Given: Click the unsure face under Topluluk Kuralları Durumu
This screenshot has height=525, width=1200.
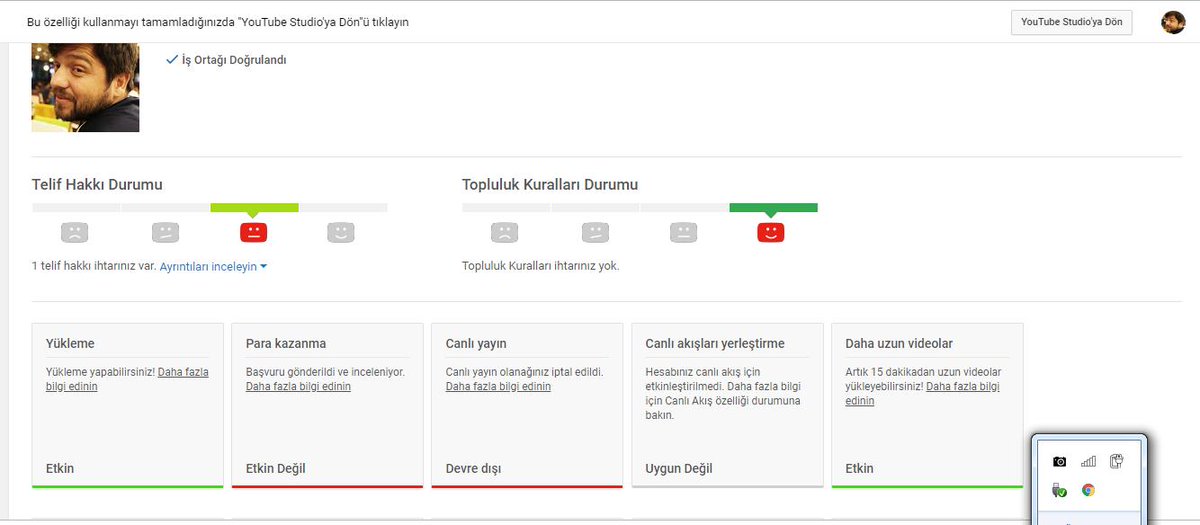Looking at the screenshot, I should pyautogui.click(x=595, y=233).
